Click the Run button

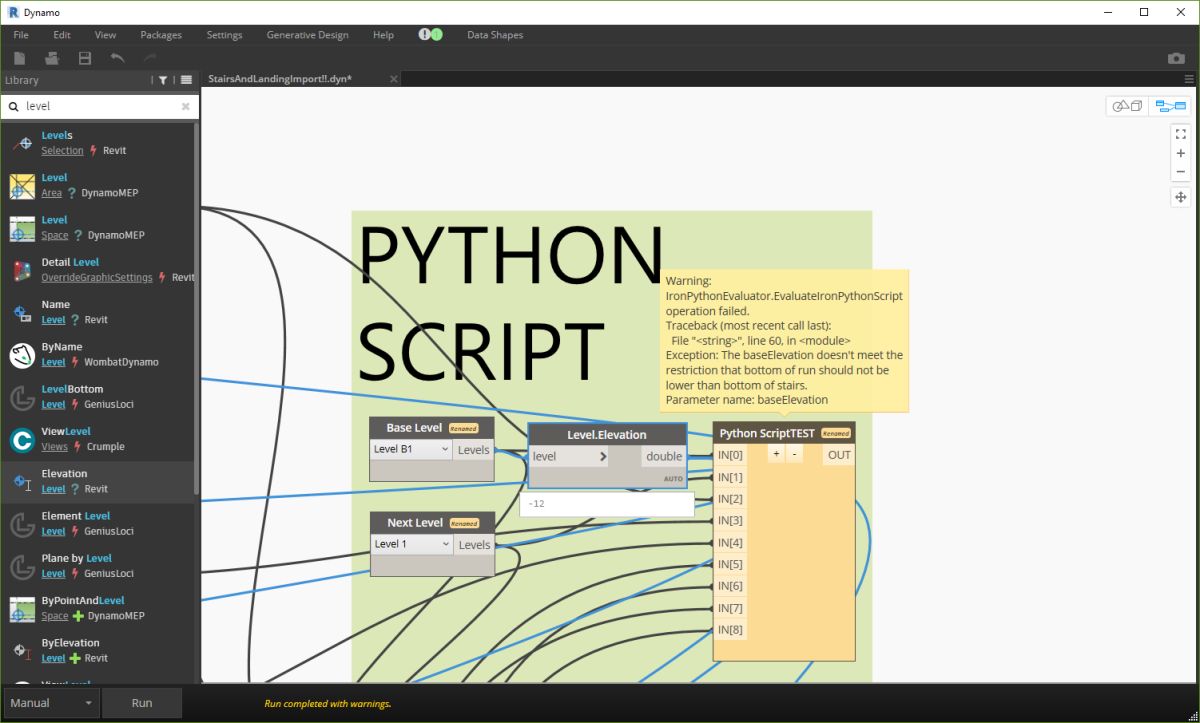coord(142,703)
